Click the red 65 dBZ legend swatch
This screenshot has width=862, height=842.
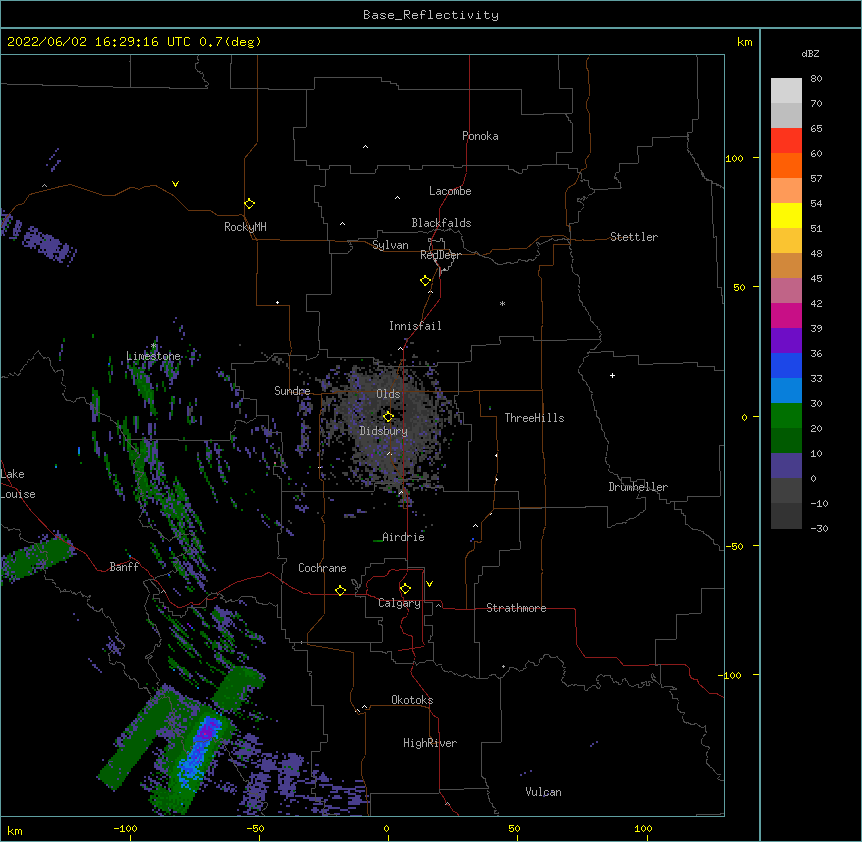(786, 140)
